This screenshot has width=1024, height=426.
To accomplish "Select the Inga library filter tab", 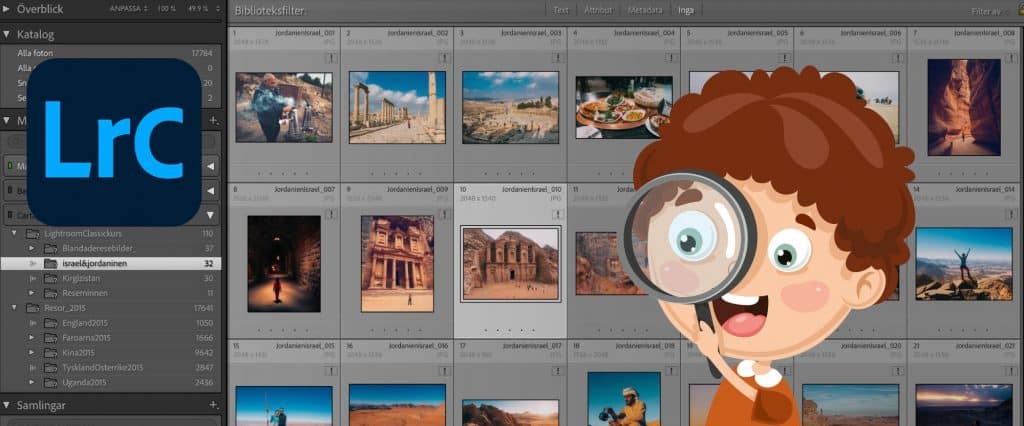I will pyautogui.click(x=686, y=10).
